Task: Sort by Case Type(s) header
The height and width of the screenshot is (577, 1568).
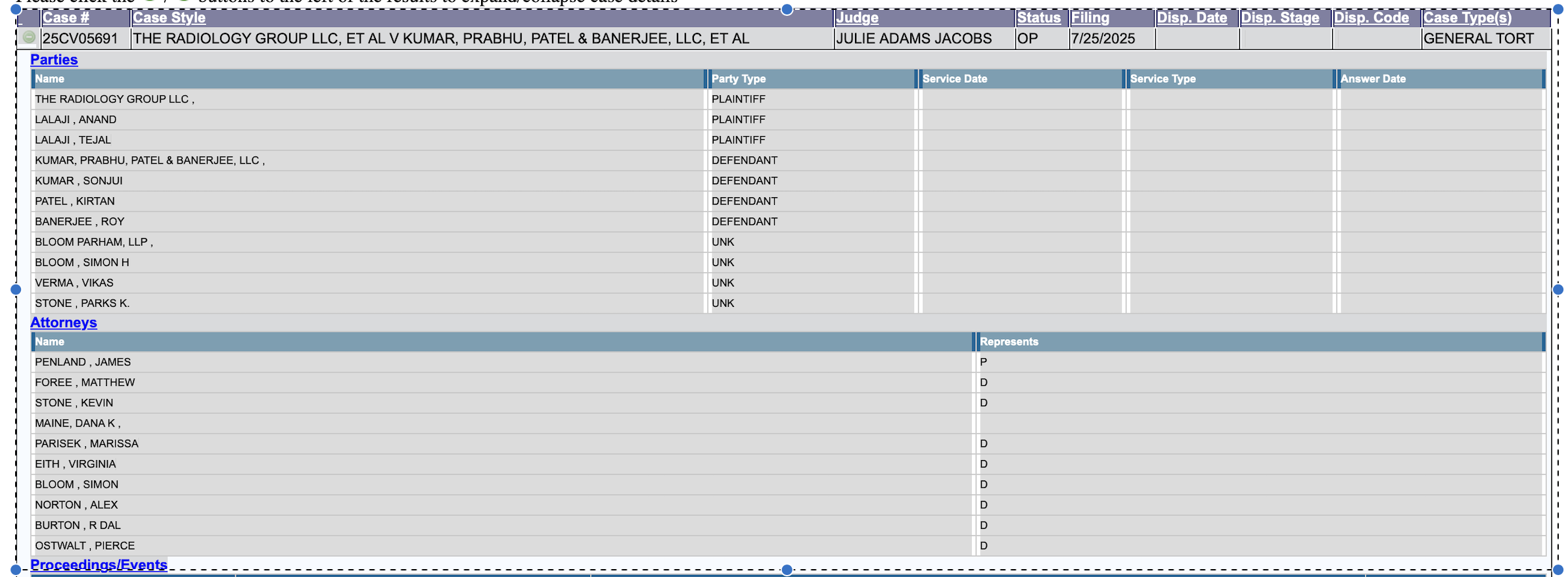Action: tap(1467, 18)
